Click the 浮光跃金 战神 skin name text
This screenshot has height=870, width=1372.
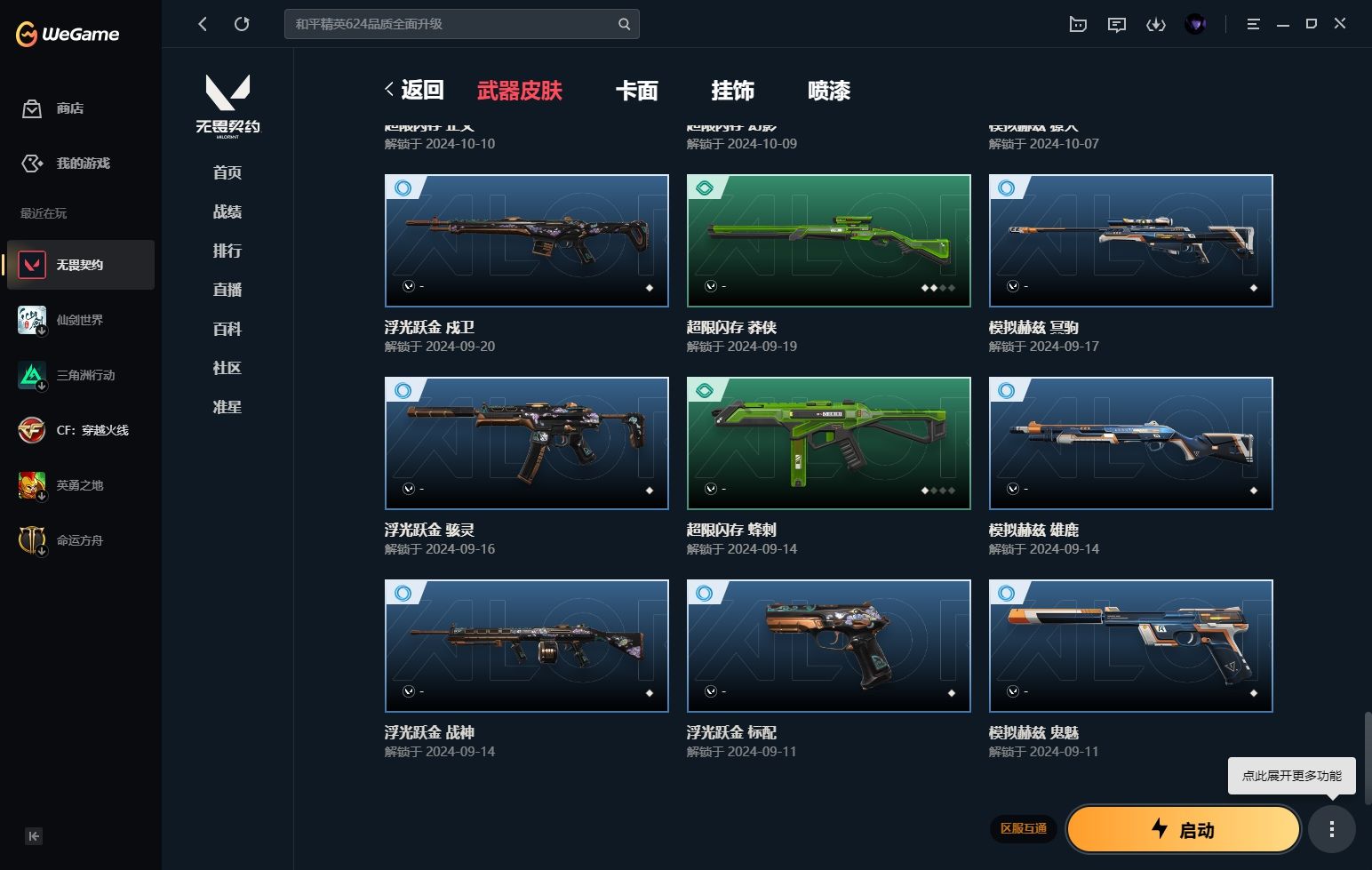click(x=429, y=732)
